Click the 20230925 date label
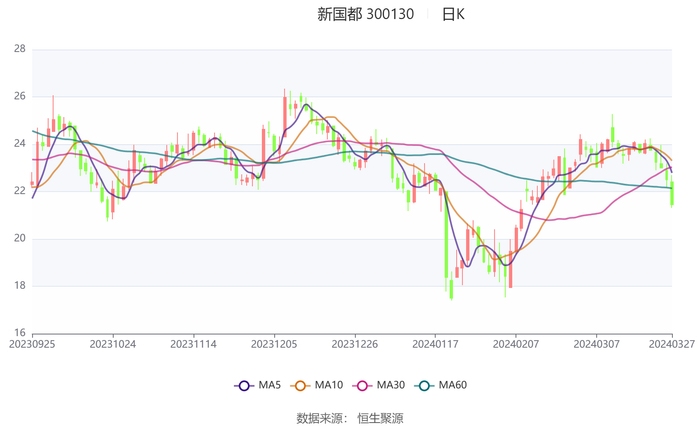 click(x=32, y=344)
